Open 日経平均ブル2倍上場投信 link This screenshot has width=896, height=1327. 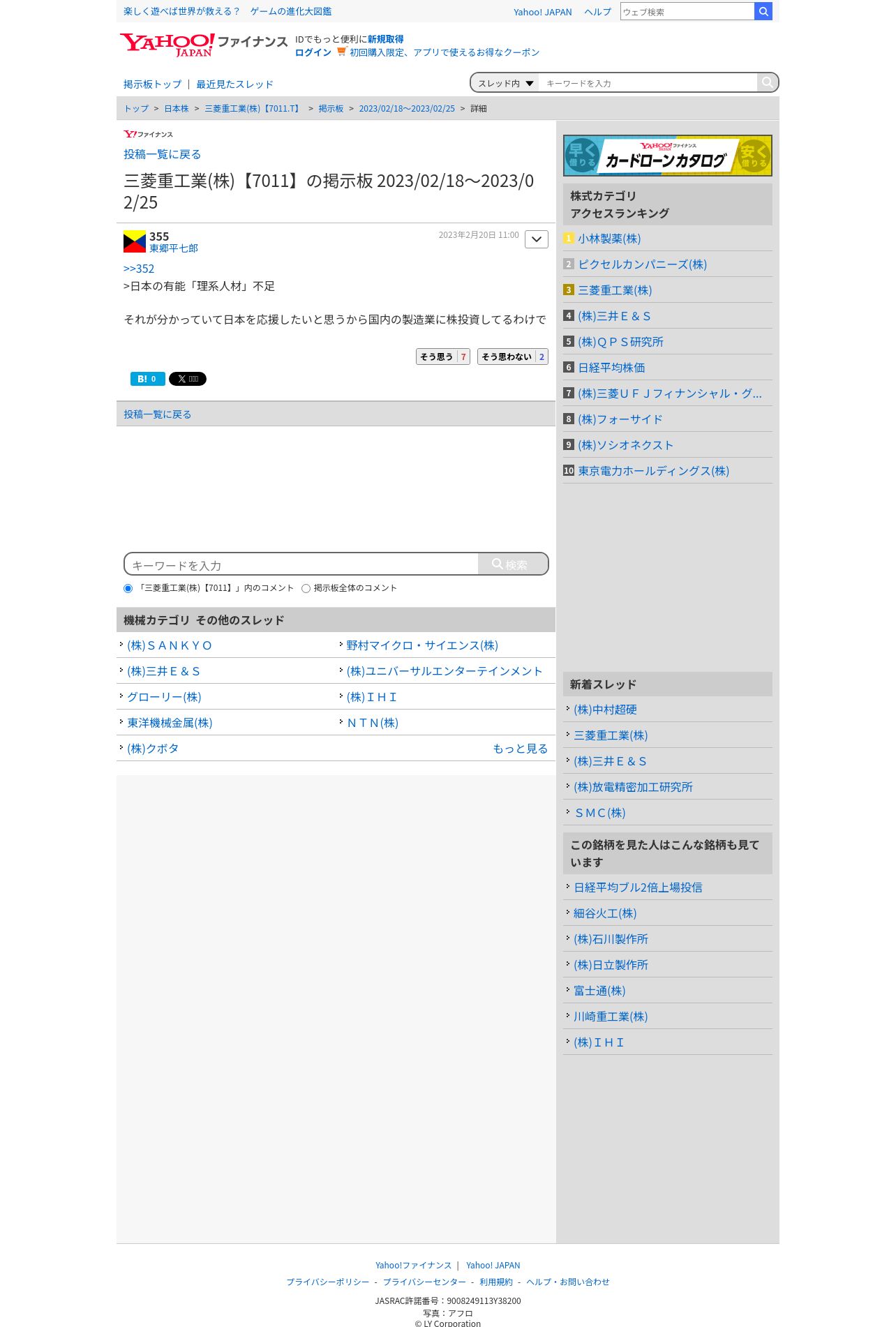[638, 887]
